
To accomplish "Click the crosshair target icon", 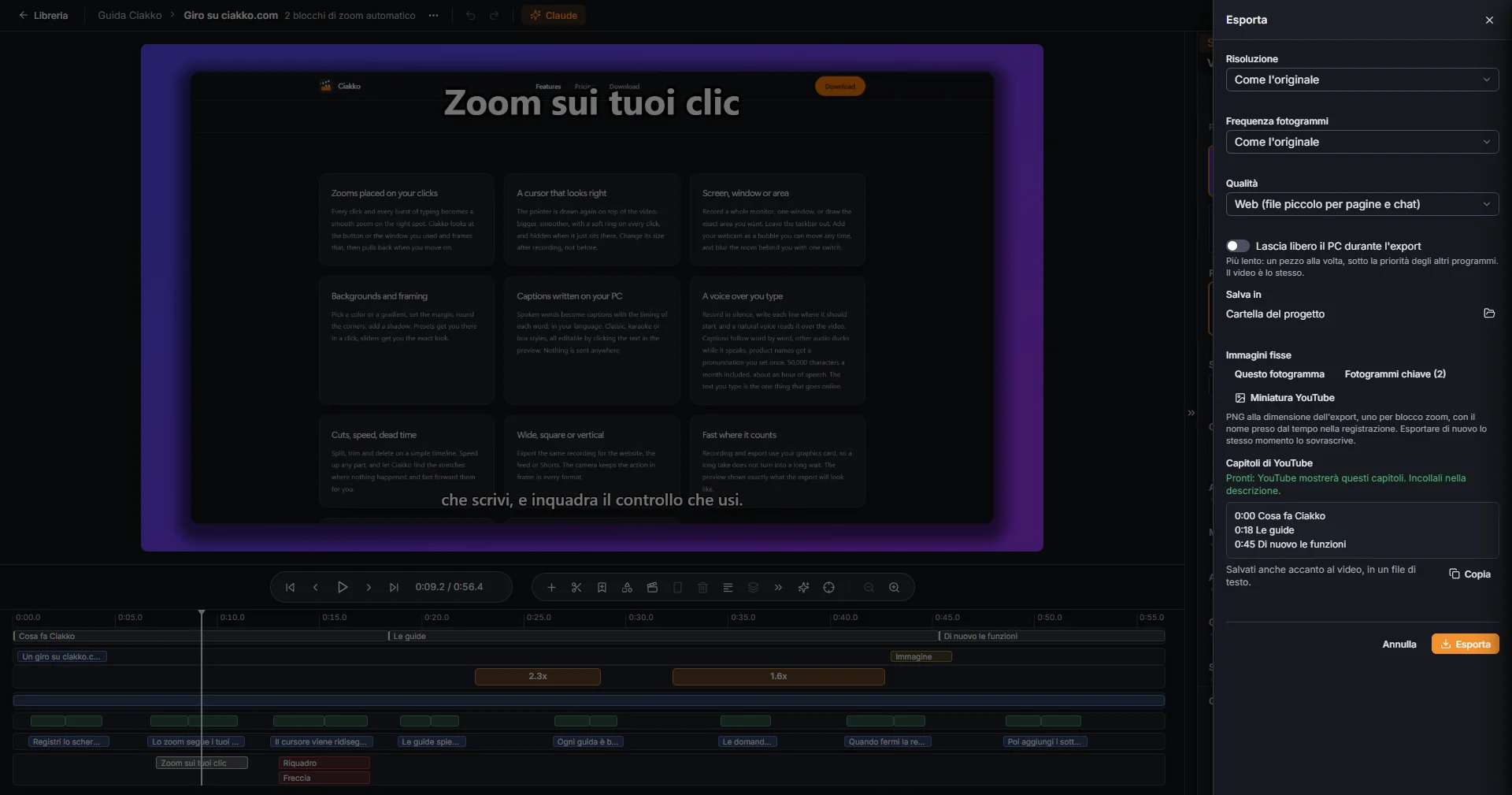I will [828, 587].
